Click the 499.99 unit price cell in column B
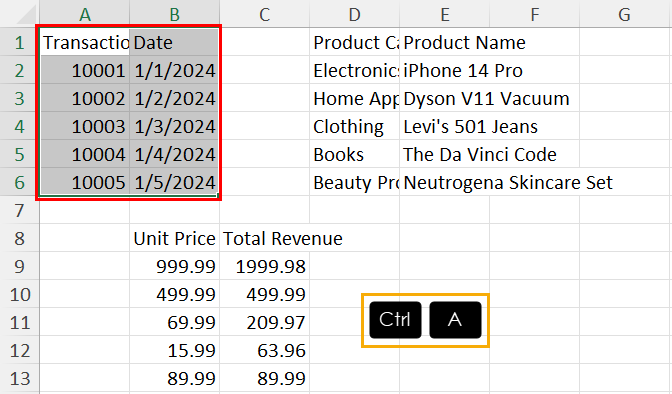Screen dimensions: 672x394 [x=174, y=294]
